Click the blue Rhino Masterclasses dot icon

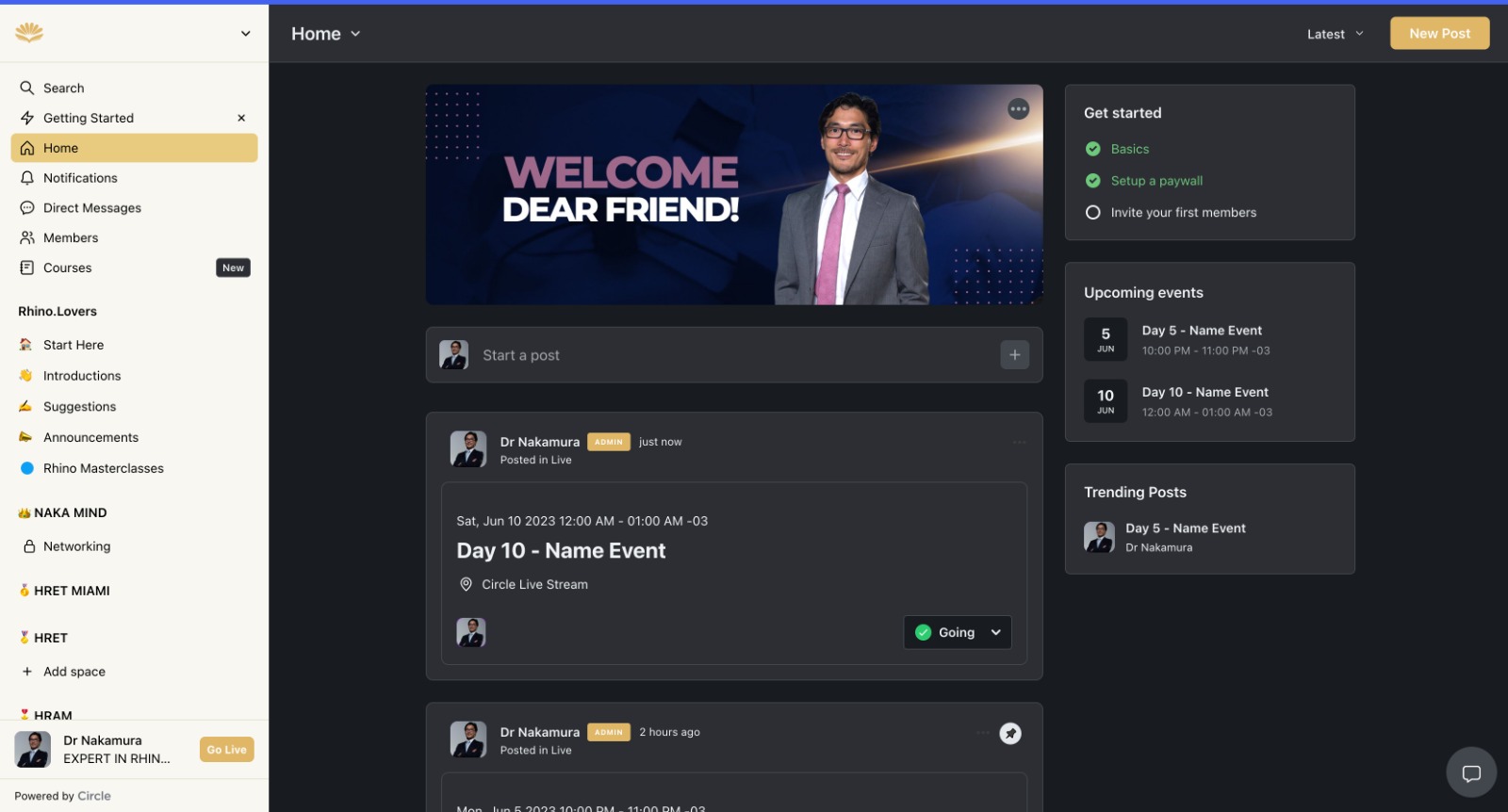click(27, 468)
